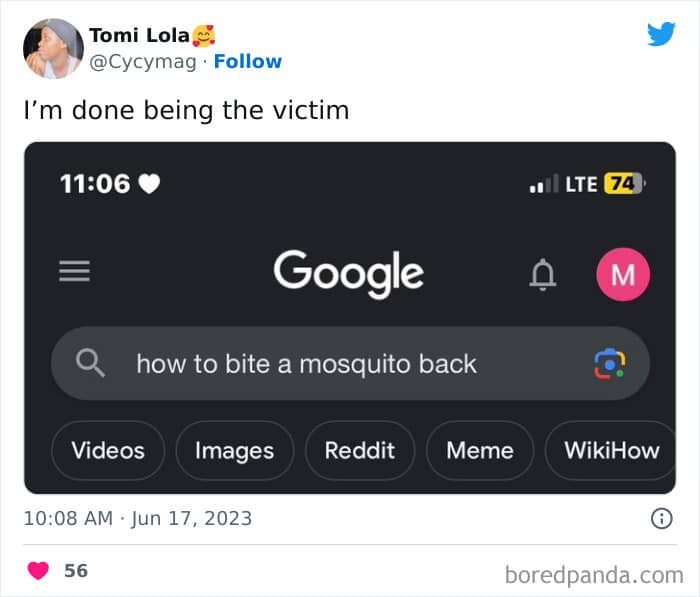Image resolution: width=700 pixels, height=597 pixels.
Task: Like the tweet with the heart icon
Action: [x=37, y=571]
